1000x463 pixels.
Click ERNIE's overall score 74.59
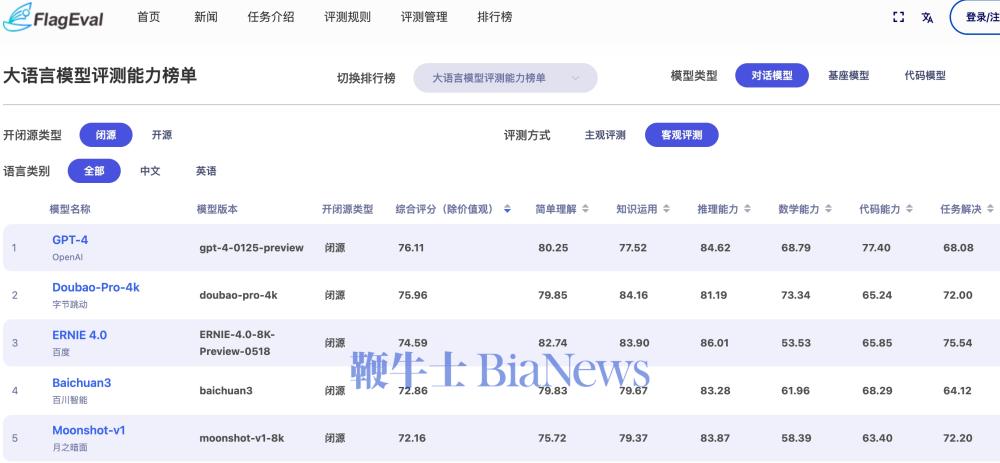click(413, 343)
